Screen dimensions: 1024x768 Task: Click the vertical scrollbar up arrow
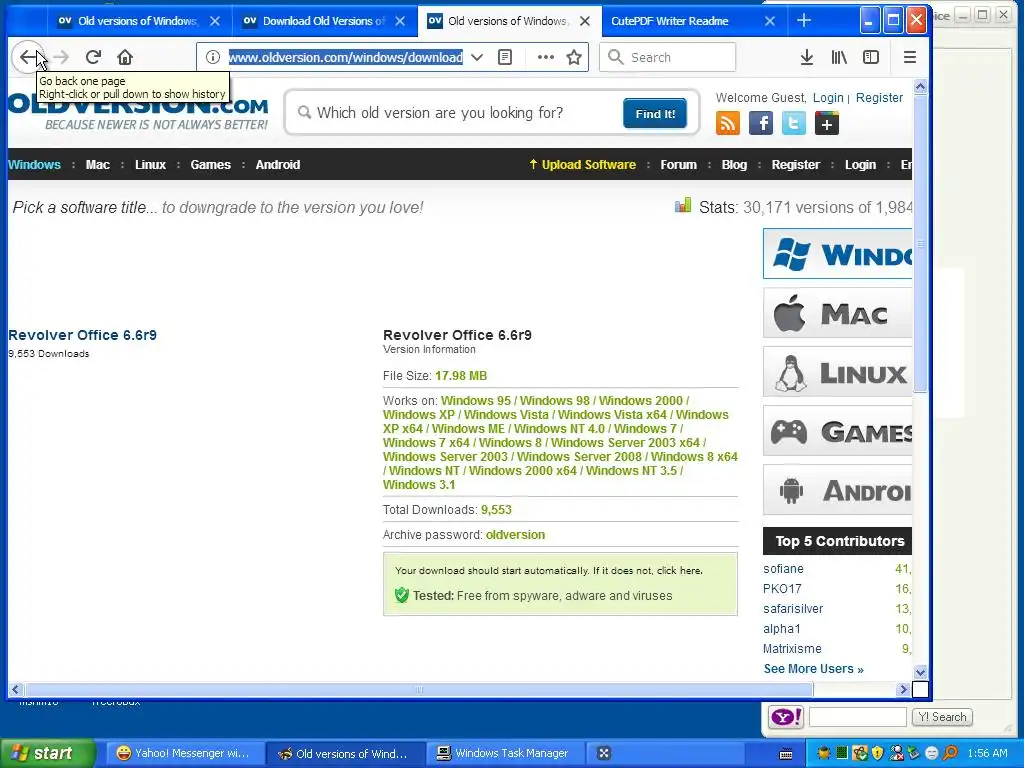[920, 86]
